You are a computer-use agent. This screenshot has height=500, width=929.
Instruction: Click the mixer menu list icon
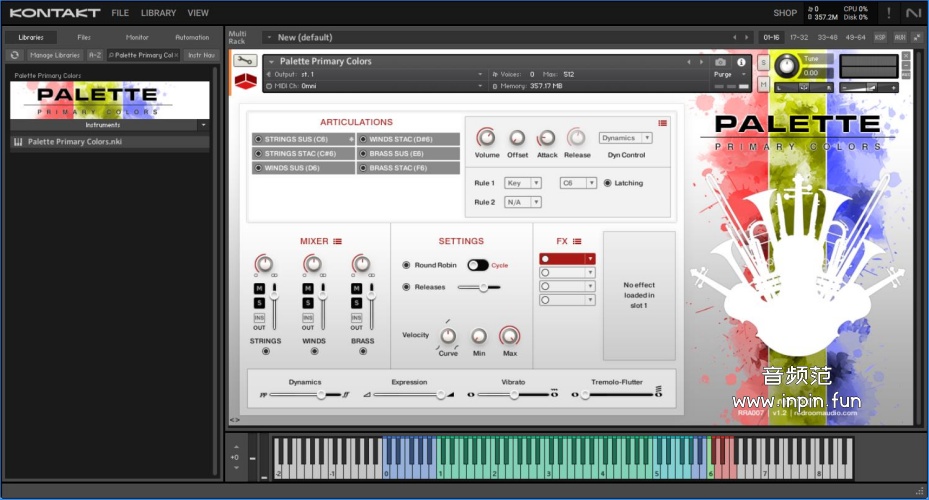coord(338,241)
